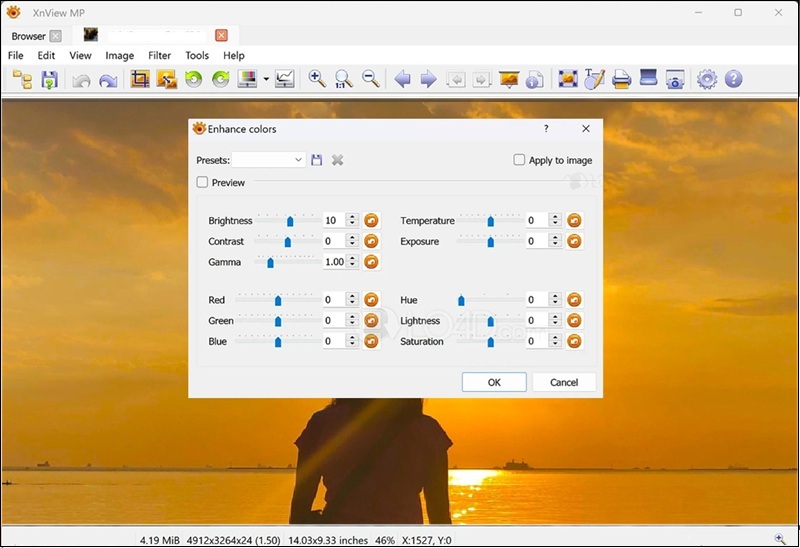Click the Undo arrow in toolbar

81,80
